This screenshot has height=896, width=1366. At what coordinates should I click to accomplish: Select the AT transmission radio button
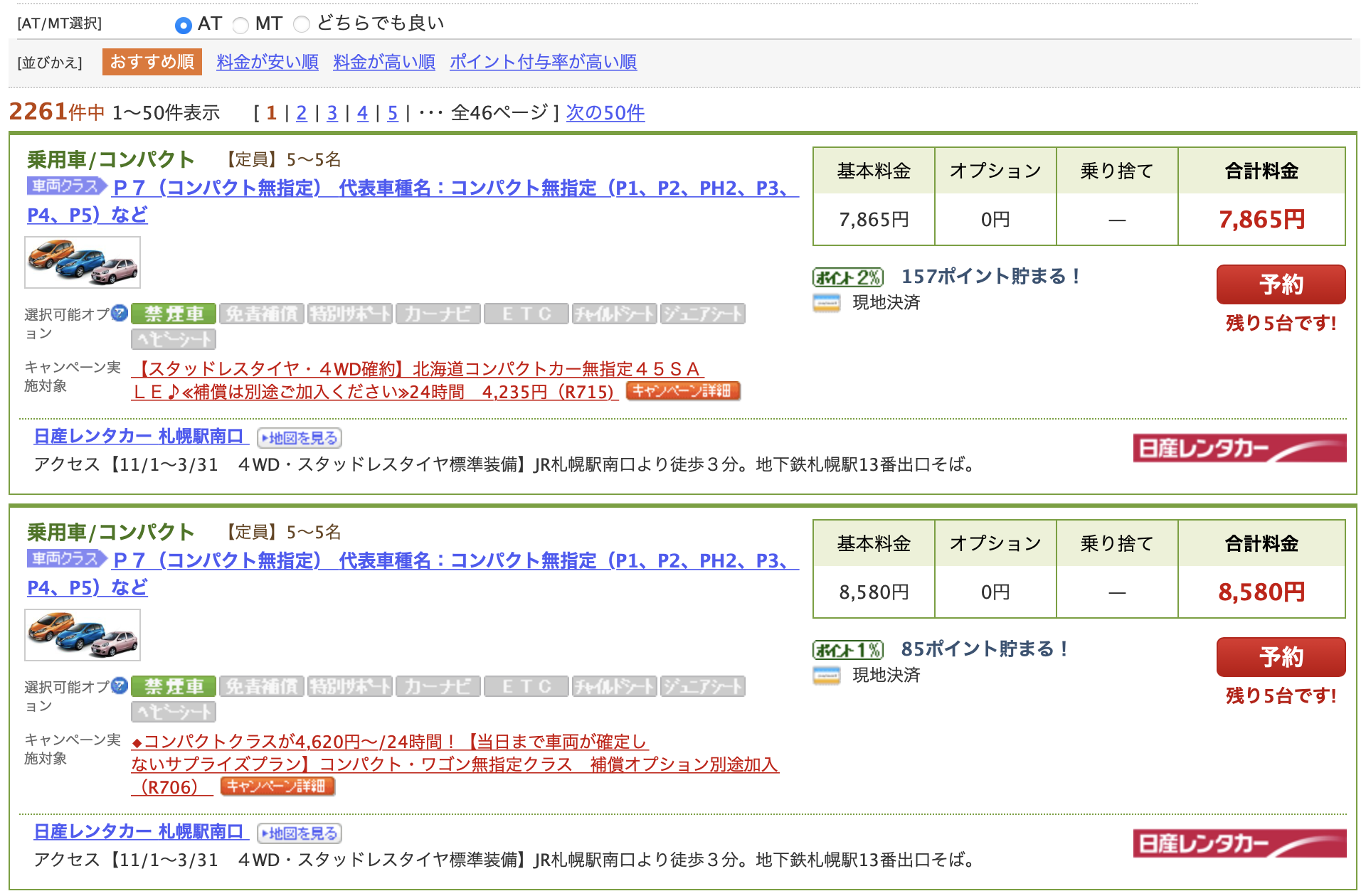click(x=184, y=25)
